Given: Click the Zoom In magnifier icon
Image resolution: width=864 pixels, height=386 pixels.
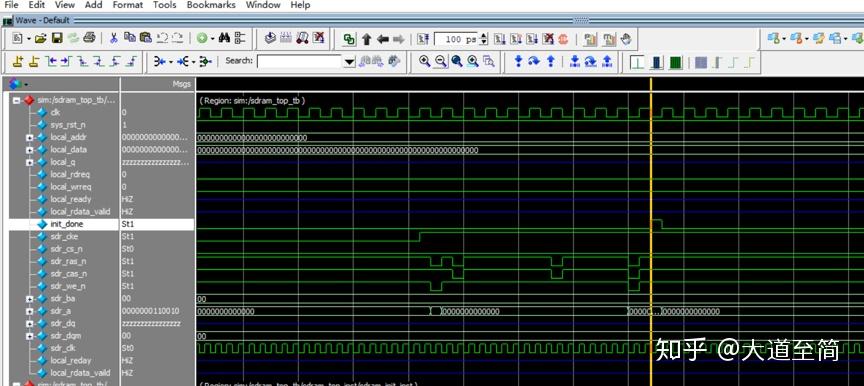Looking at the screenshot, I should [424, 61].
